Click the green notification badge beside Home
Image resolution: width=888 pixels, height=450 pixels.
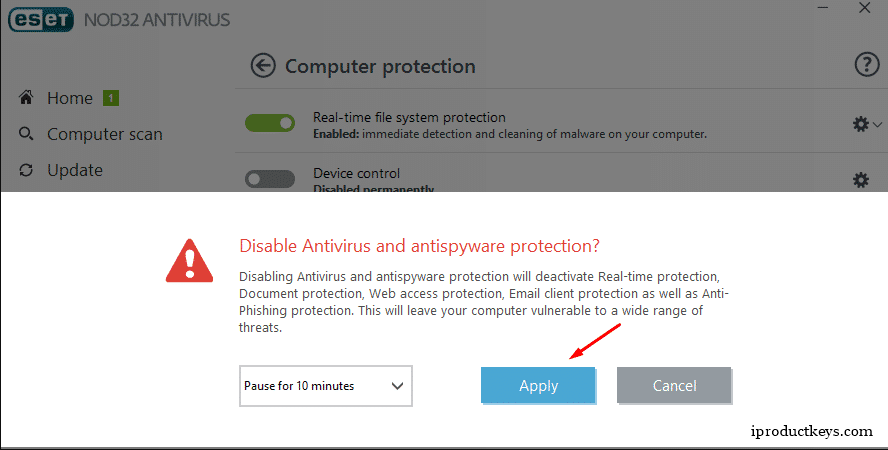110,98
